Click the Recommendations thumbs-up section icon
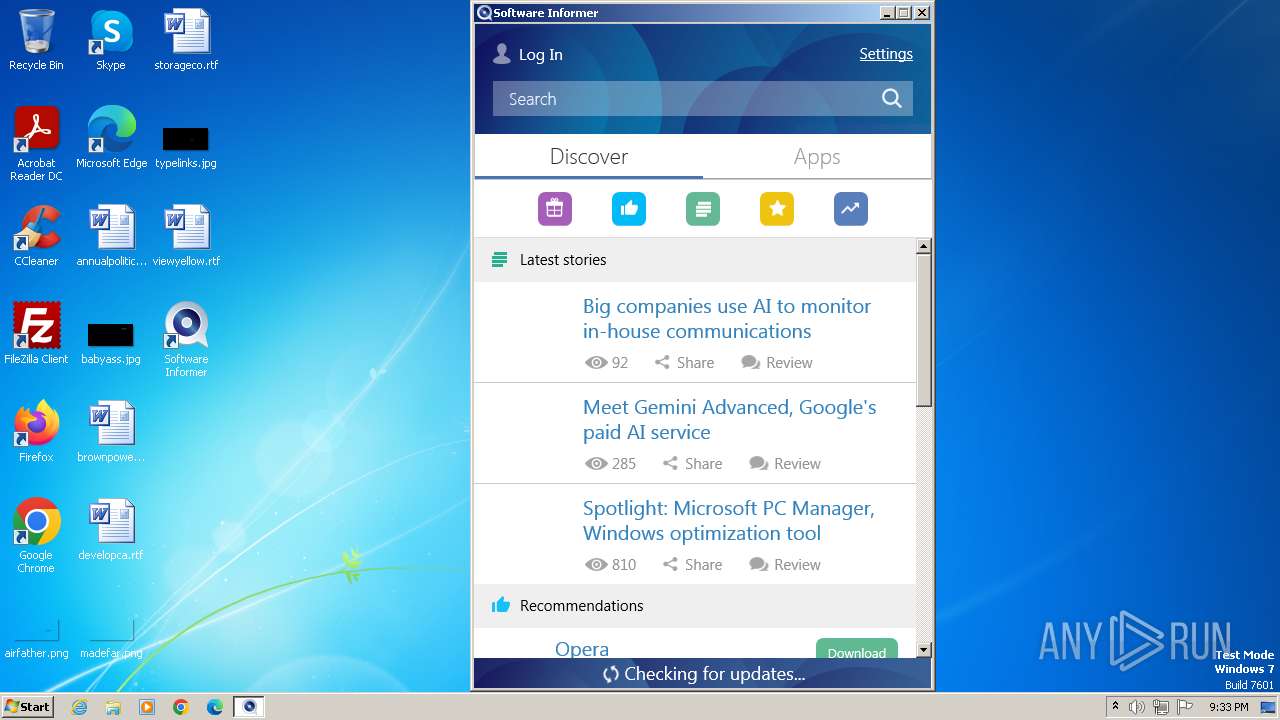Viewport: 1280px width, 720px height. coord(501,605)
